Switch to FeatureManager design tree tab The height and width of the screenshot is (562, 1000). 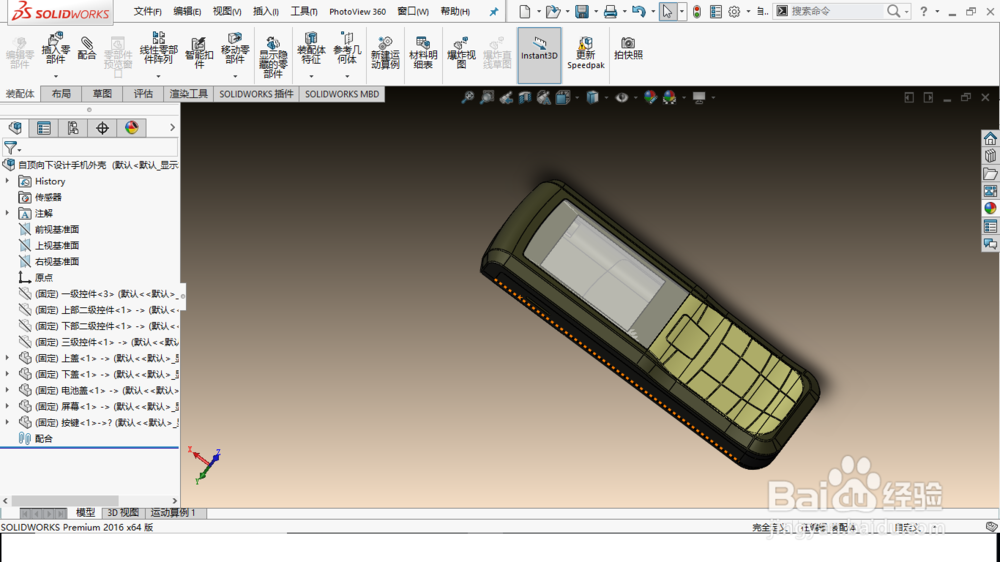click(15, 128)
